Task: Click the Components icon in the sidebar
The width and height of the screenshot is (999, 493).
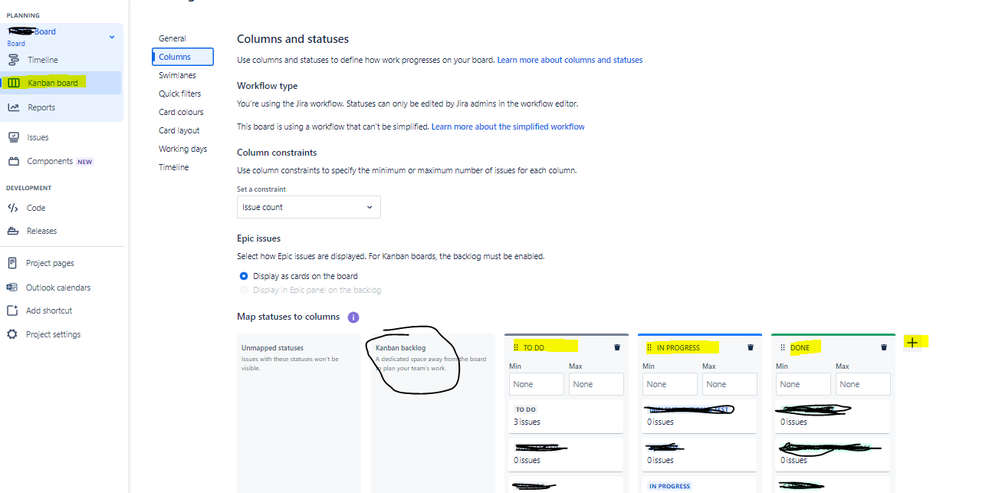Action: click(13, 161)
